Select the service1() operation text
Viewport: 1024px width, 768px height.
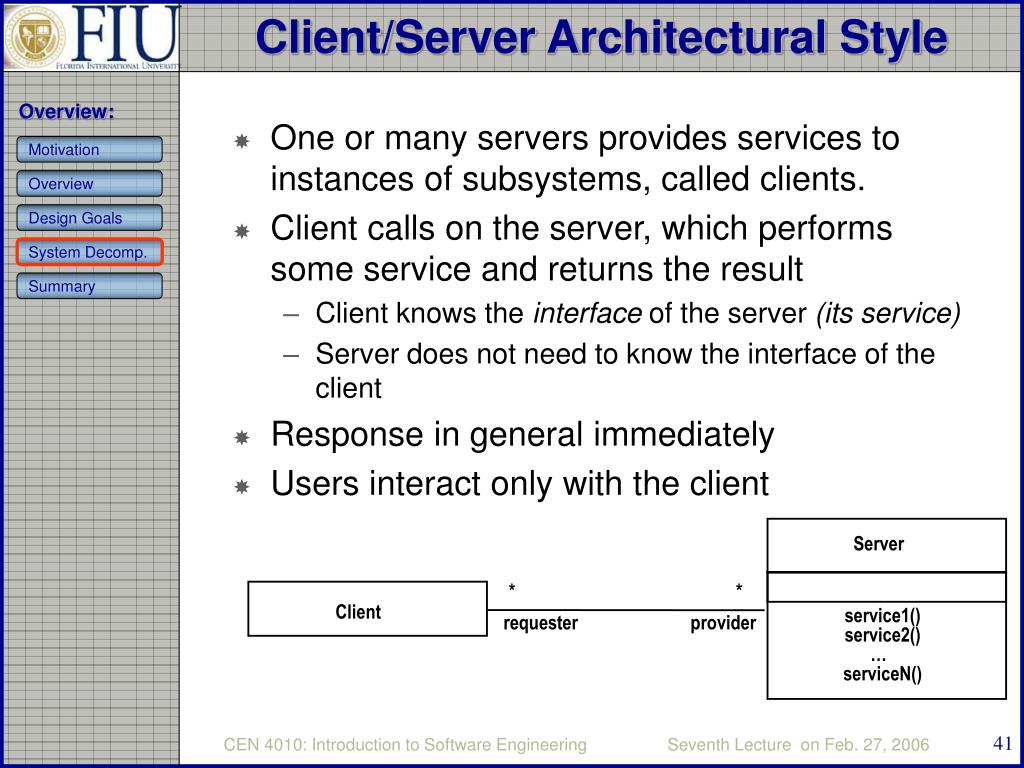[x=882, y=616]
